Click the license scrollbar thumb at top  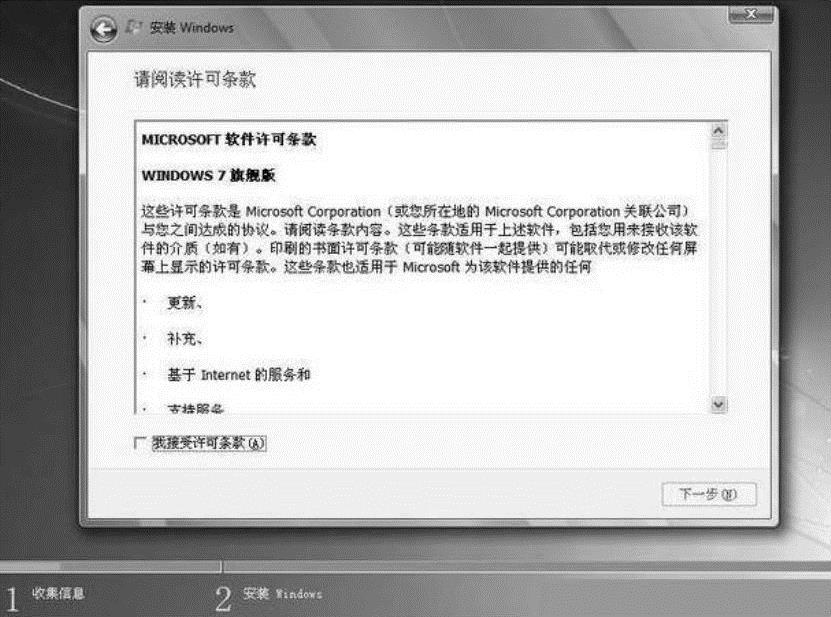pos(718,144)
